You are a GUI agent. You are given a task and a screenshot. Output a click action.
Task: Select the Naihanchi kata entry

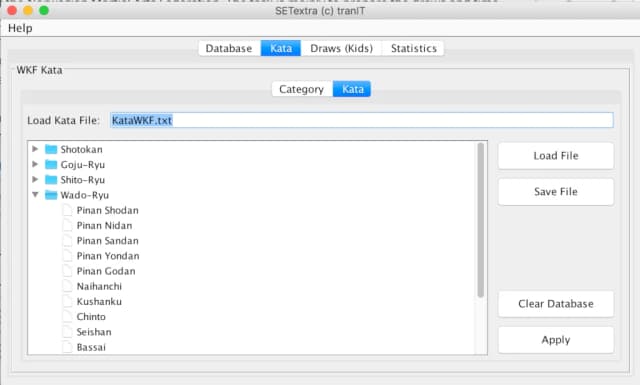click(x=99, y=286)
